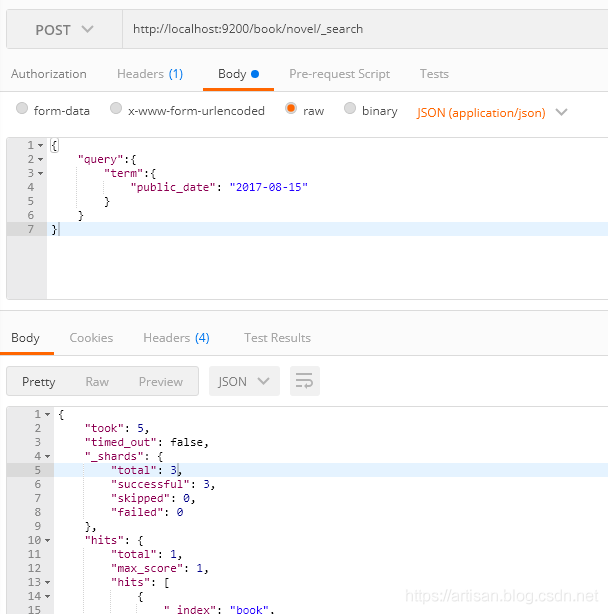Viewport: 608px width, 614px height.
Task: Open the POST method dropdown
Action: 65,30
